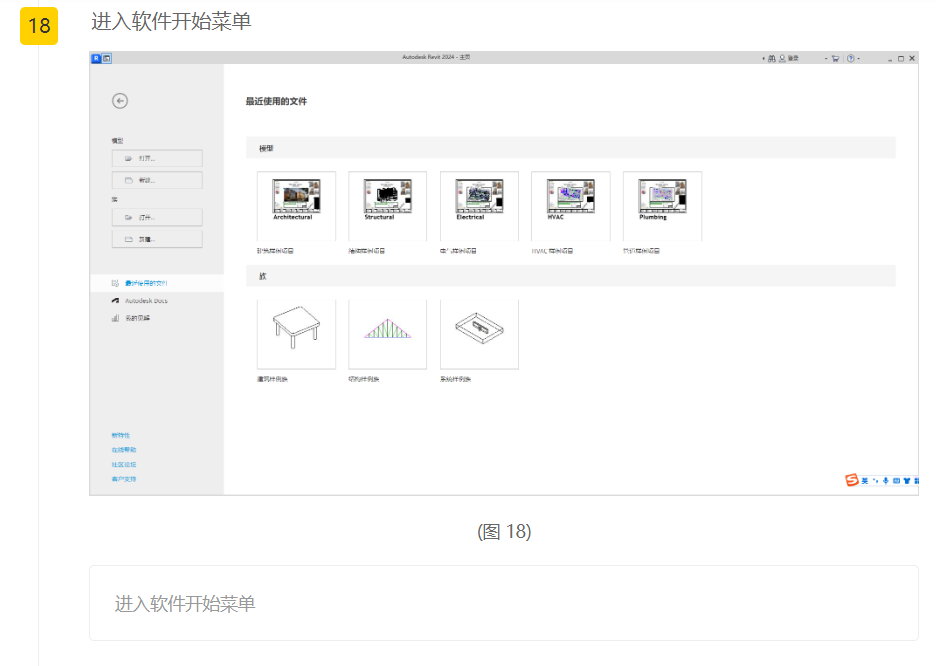936x666 pixels.
Task: Click the back arrow circle icon
Action: point(120,100)
